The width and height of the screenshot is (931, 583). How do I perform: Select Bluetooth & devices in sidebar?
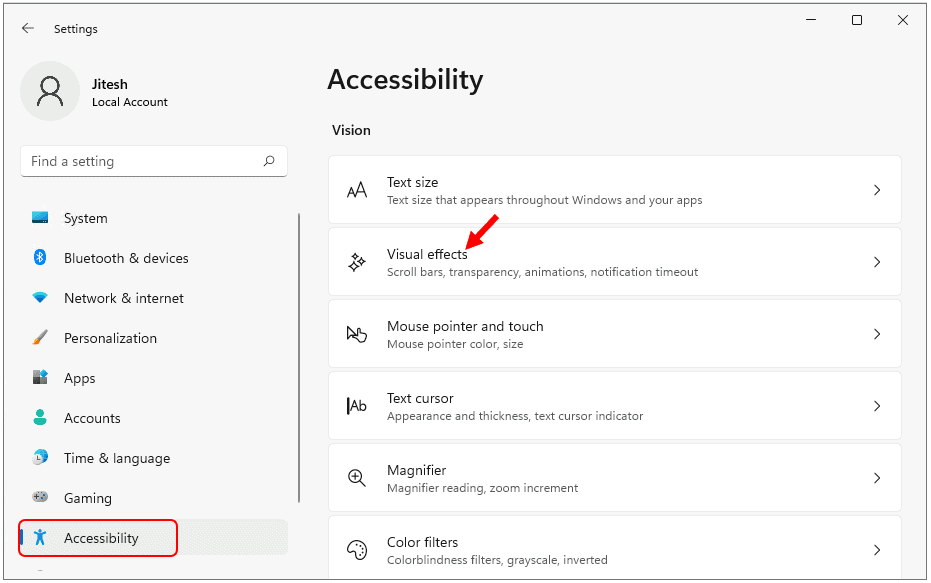[154, 258]
